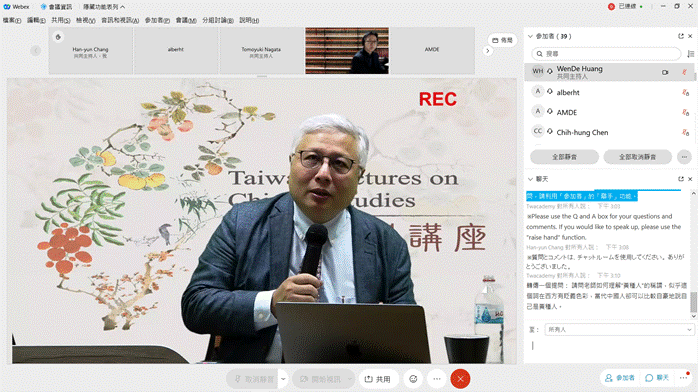The height and width of the screenshot is (392, 698).
Task: Toggle the 開始視訊 start video button
Action: coord(320,379)
